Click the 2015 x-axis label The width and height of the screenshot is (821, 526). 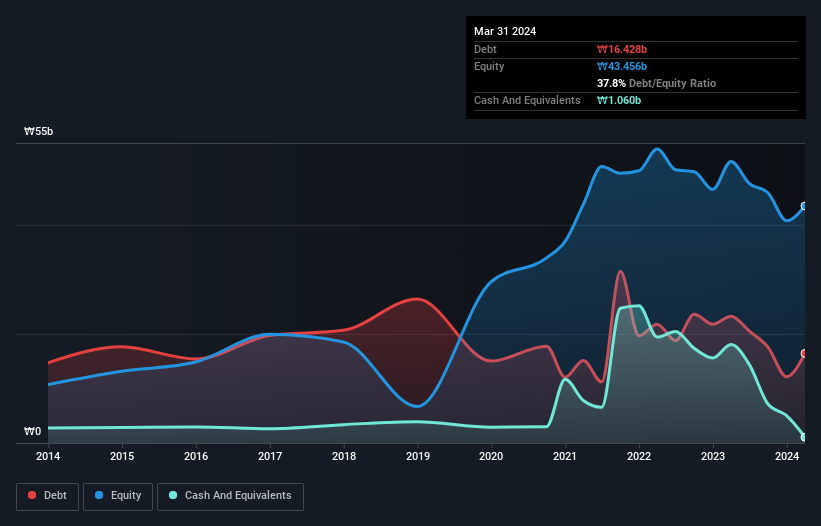(122, 456)
